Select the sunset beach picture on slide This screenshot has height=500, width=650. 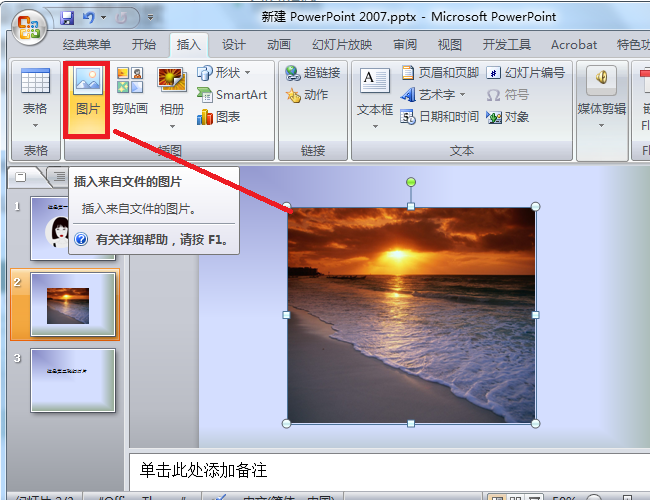(x=411, y=315)
